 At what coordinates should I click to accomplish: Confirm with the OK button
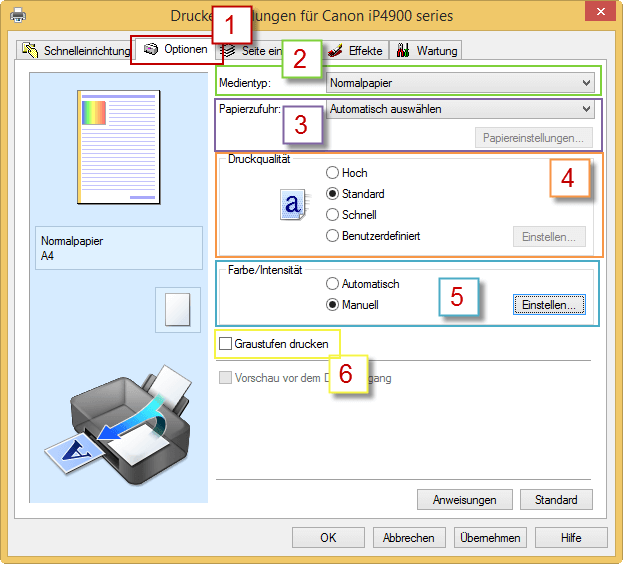328,537
